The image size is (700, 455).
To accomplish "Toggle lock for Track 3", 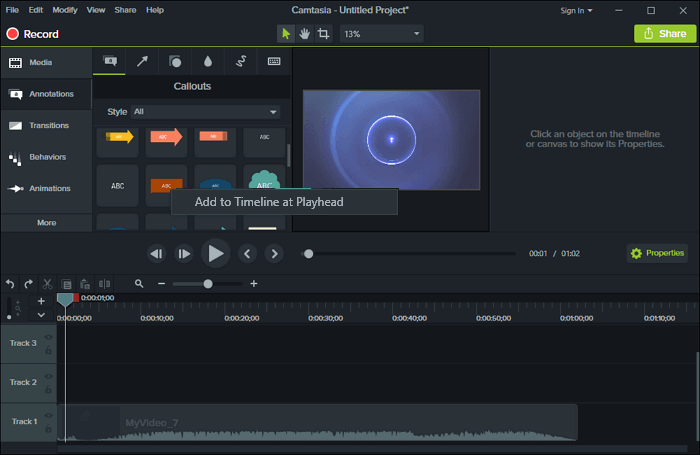I will 48,350.
